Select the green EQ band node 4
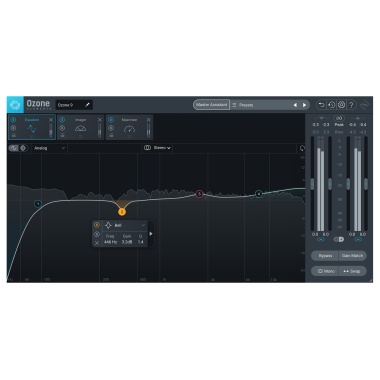 pyautogui.click(x=259, y=194)
